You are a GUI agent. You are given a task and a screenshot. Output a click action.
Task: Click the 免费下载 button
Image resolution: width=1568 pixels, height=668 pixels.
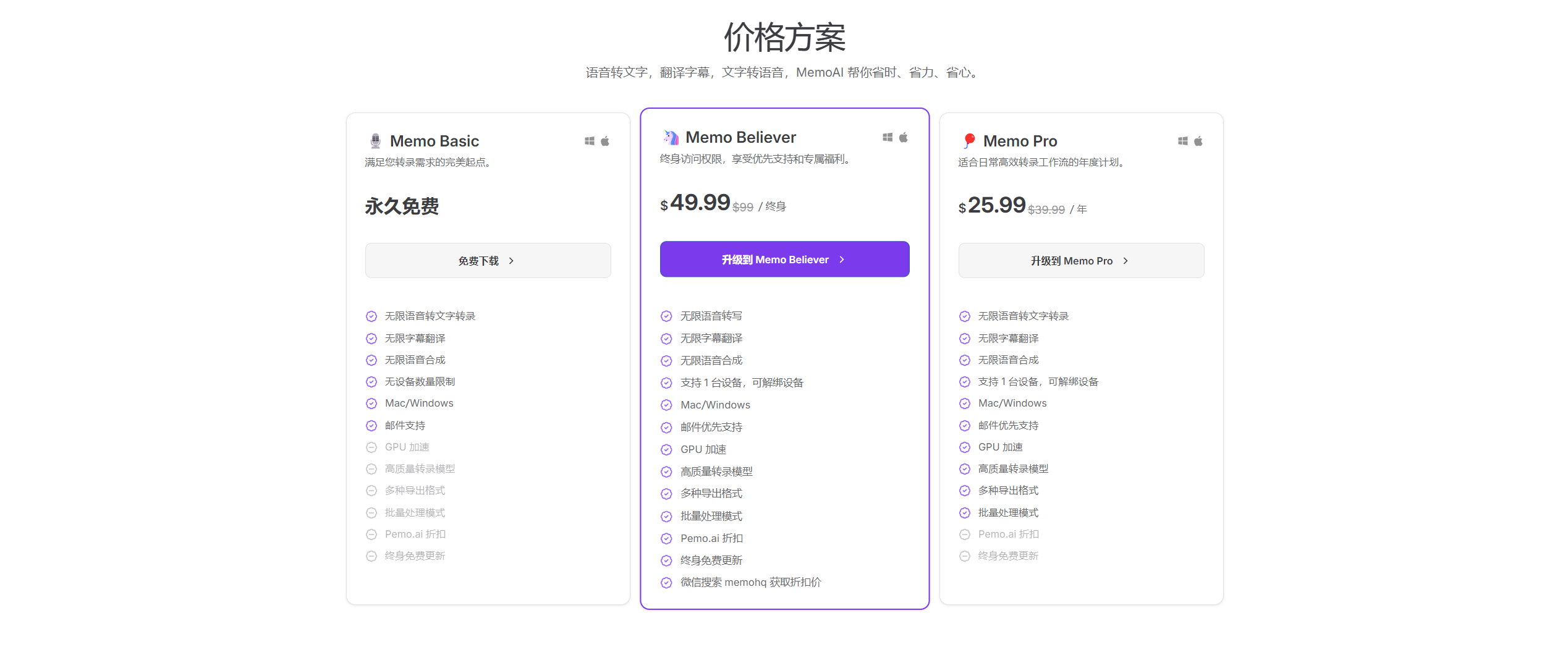click(488, 260)
